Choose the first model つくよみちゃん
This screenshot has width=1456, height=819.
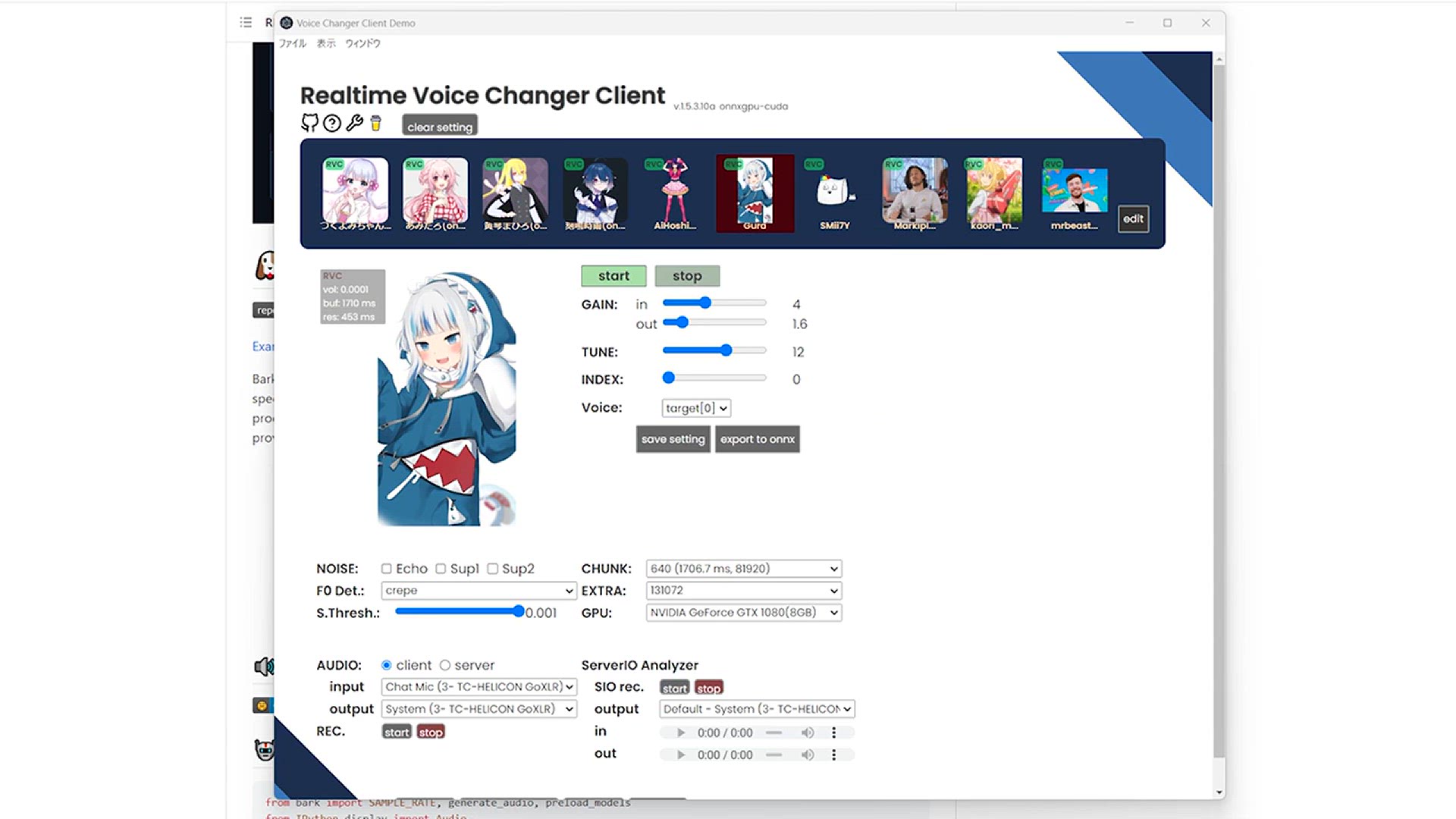tap(355, 193)
